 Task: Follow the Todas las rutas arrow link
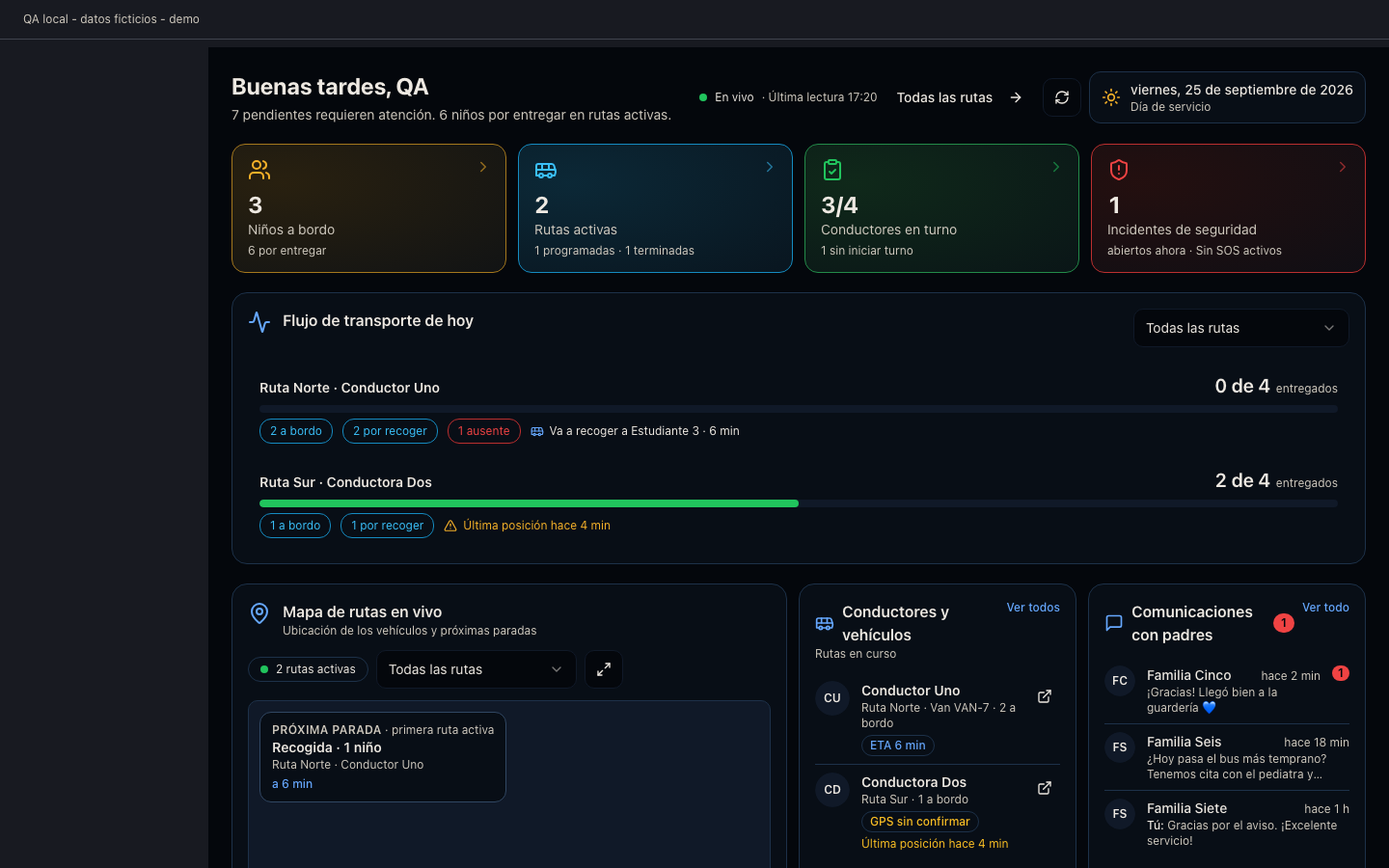pos(959,97)
